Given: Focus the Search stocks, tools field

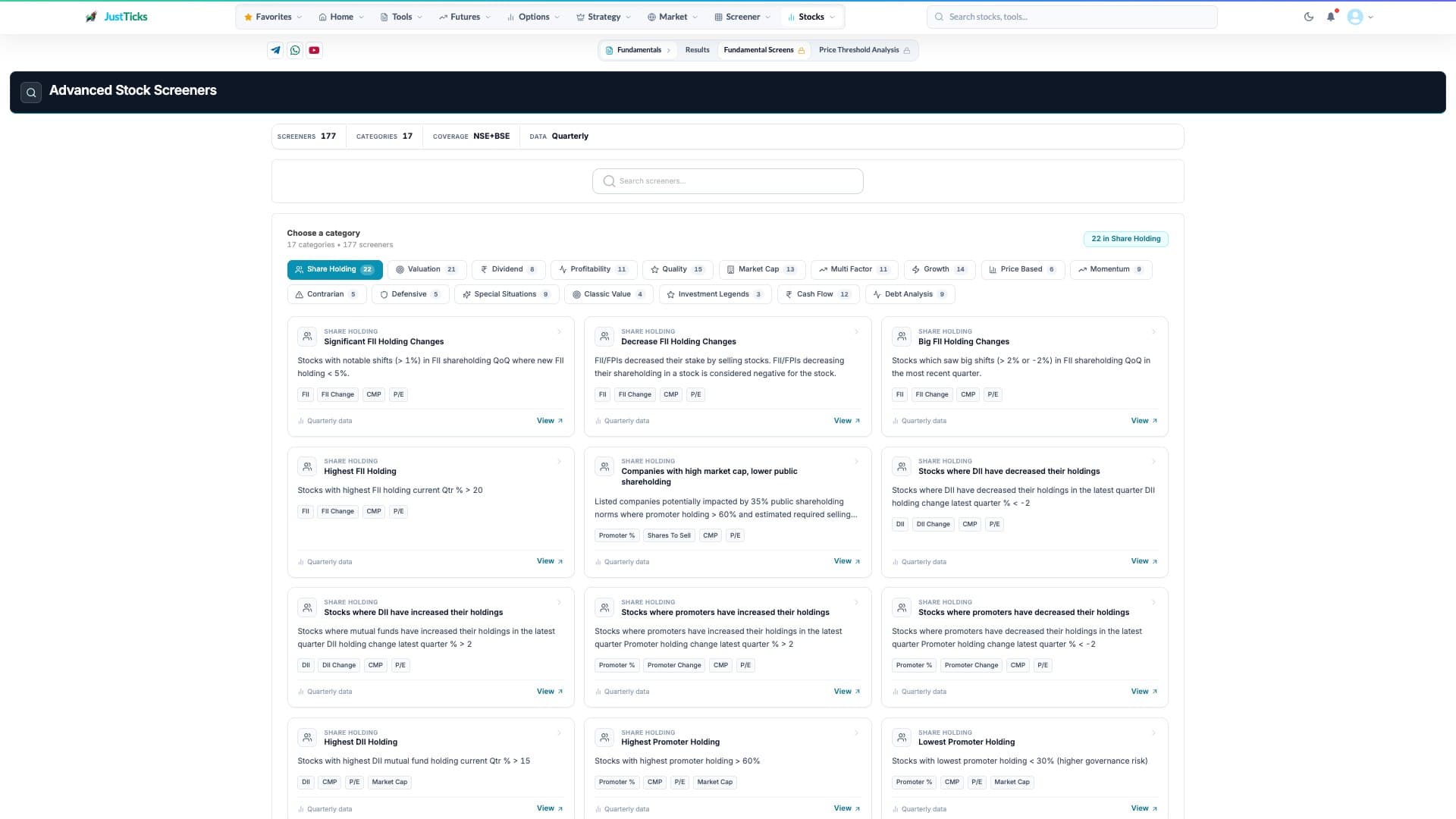Looking at the screenshot, I should tap(1072, 17).
